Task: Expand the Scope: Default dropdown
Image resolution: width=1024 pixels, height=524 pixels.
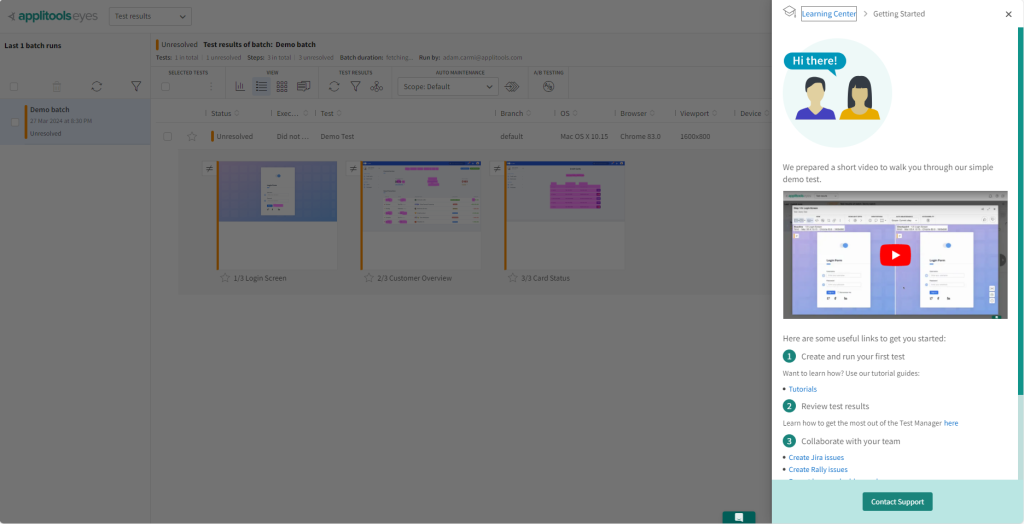Action: coord(447,87)
